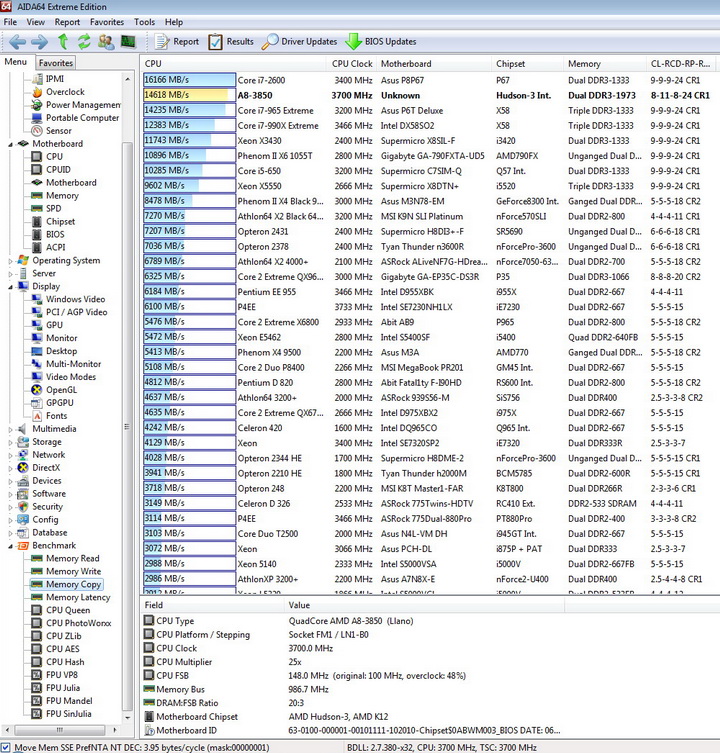This screenshot has width=720, height=753.
Task: Toggle checkbox next to Move Mem status text
Action: click(x=6, y=748)
